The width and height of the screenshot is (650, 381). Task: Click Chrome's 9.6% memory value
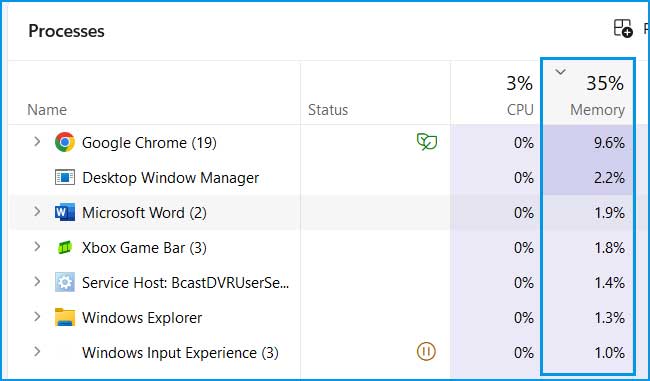coord(609,143)
